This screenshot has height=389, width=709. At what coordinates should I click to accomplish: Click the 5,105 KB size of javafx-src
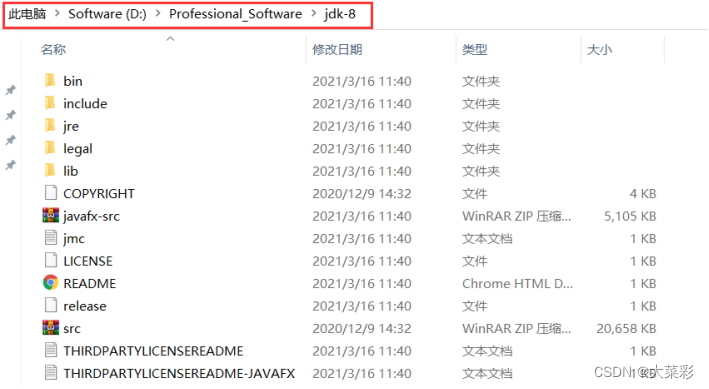click(x=630, y=216)
